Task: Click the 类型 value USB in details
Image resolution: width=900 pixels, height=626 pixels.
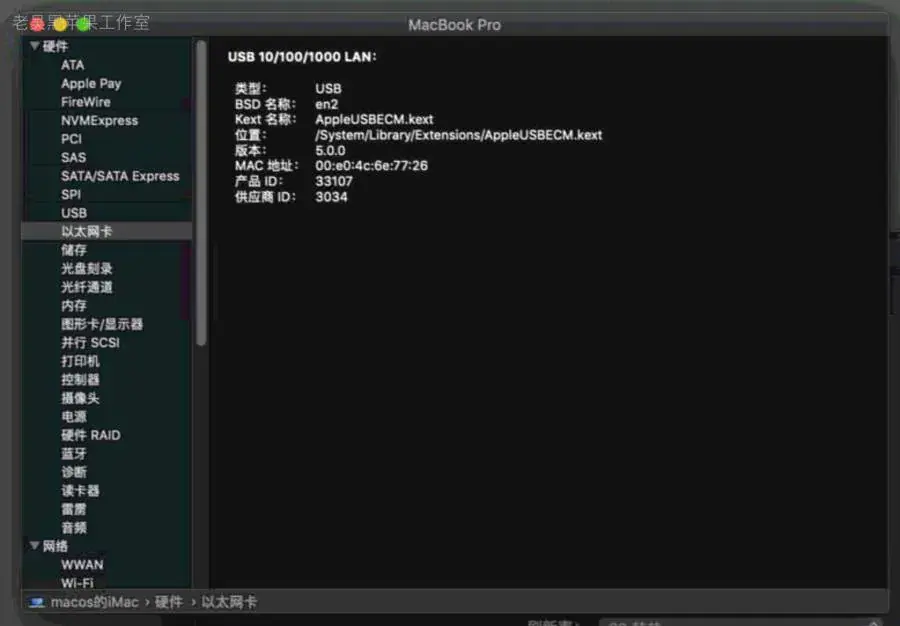Action: pyautogui.click(x=328, y=89)
